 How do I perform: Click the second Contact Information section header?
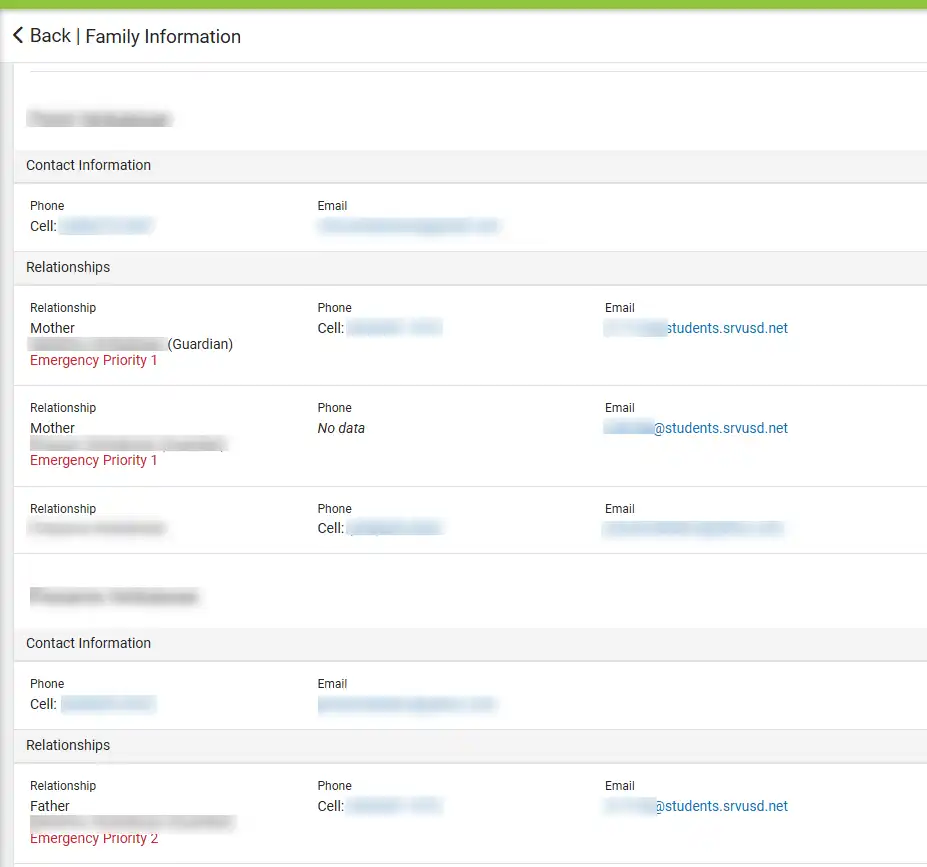click(88, 643)
